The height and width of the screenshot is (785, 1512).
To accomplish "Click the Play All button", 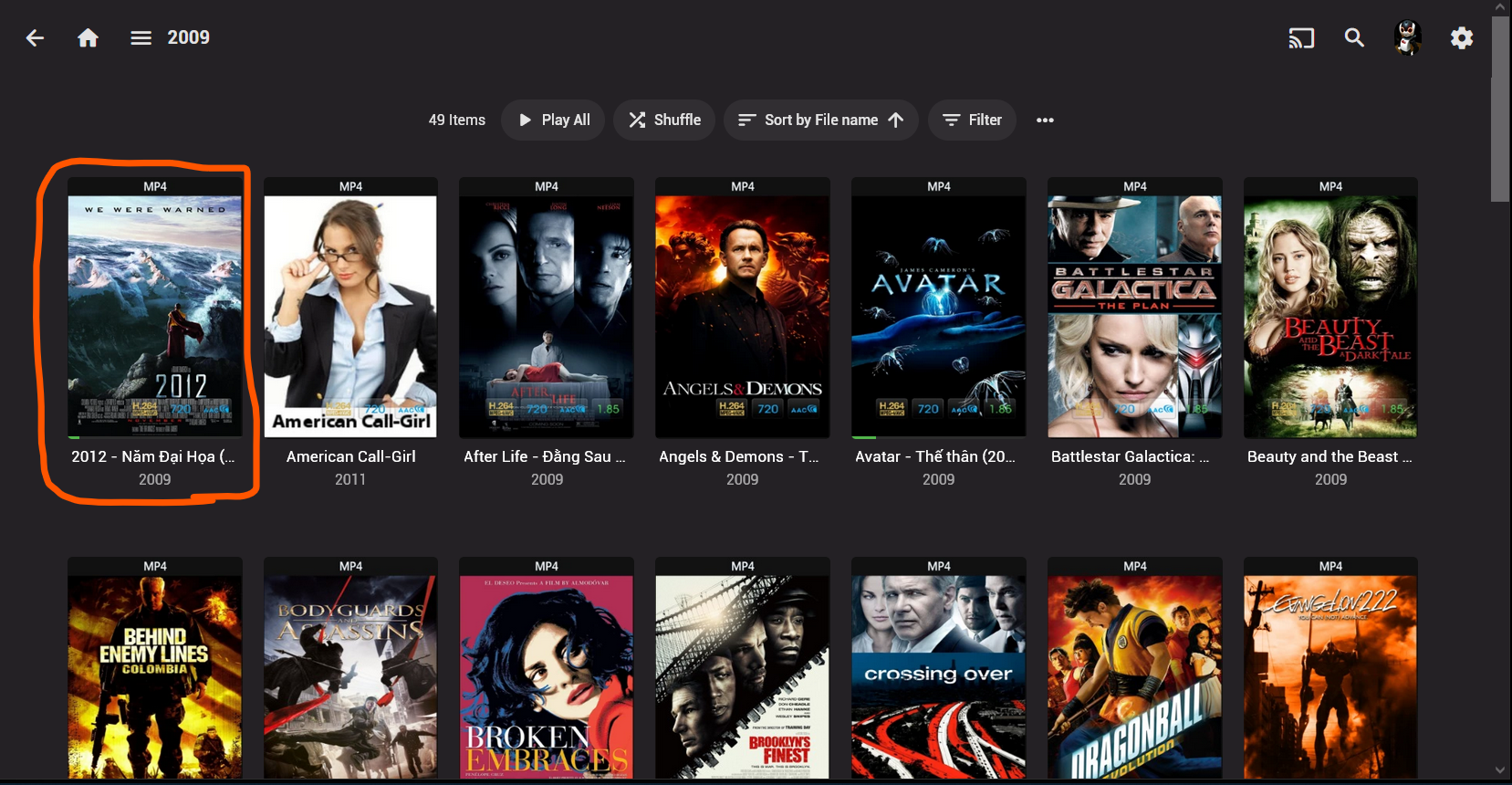I will tap(553, 120).
